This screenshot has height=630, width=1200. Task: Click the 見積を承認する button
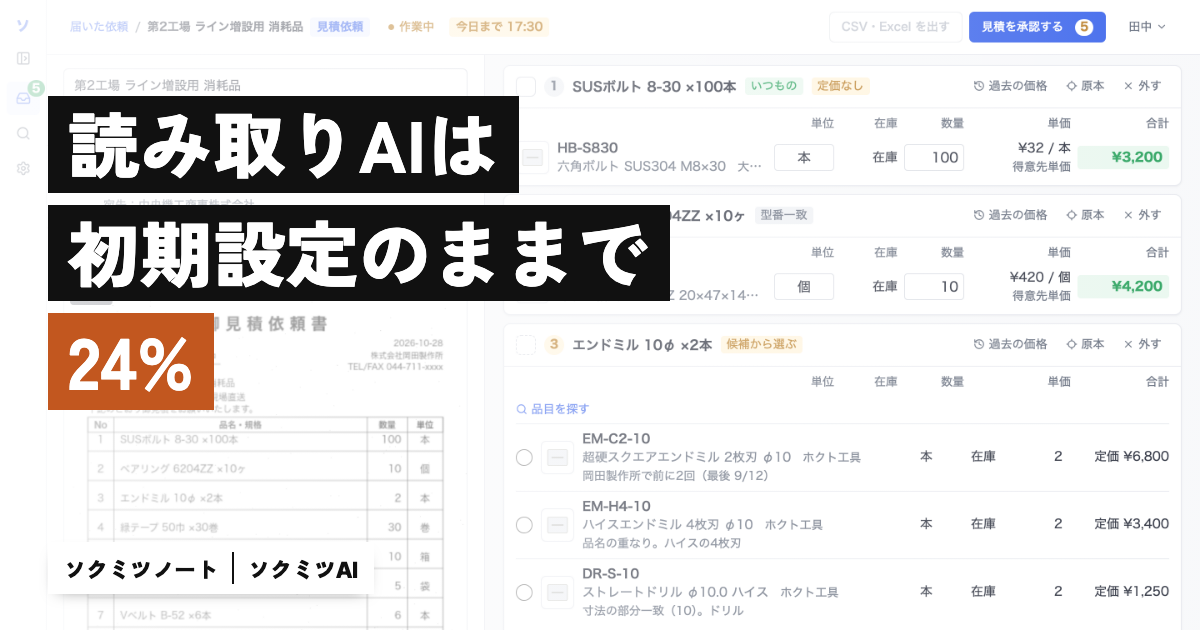click(x=1037, y=27)
